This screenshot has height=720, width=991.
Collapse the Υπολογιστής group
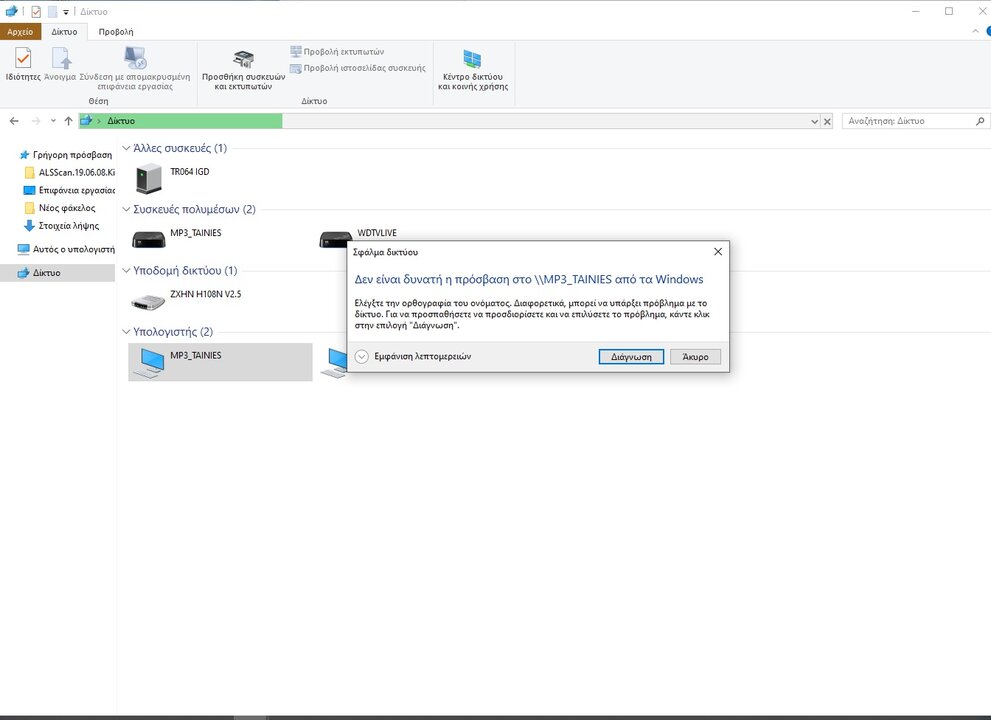pyautogui.click(x=126, y=332)
